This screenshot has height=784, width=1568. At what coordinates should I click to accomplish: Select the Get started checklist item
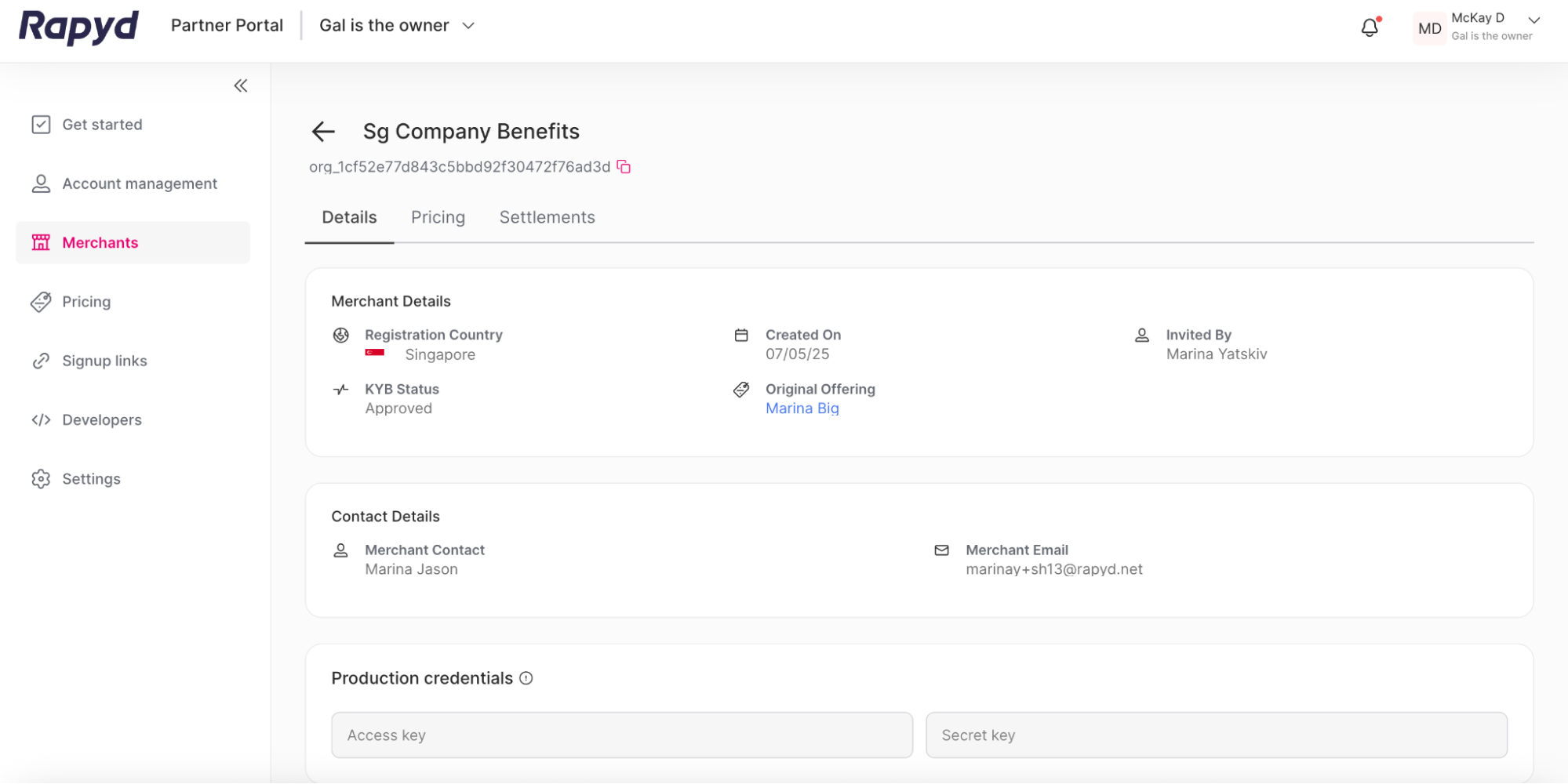(x=102, y=125)
